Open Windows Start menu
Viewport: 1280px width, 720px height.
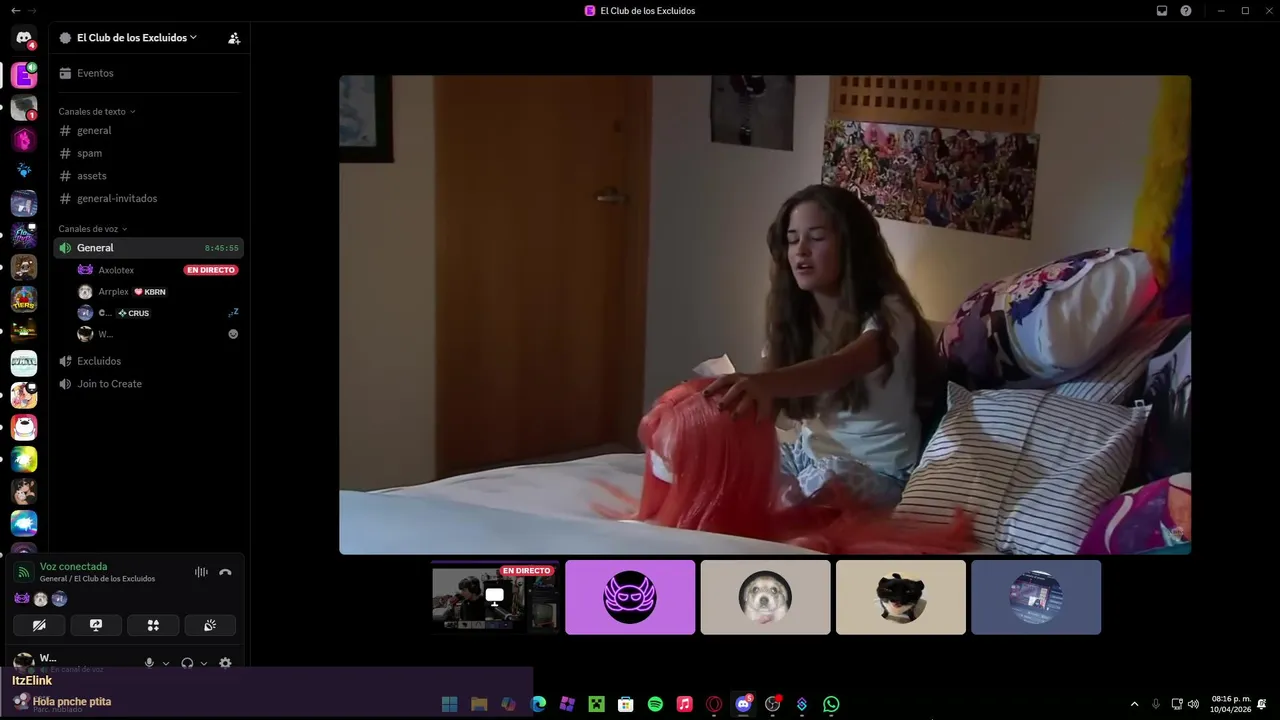[x=450, y=704]
